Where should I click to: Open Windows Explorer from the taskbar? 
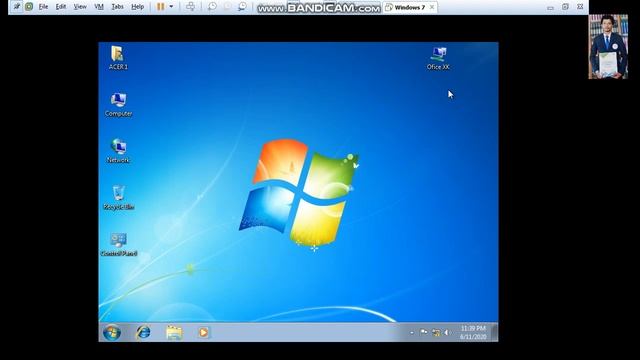[174, 333]
